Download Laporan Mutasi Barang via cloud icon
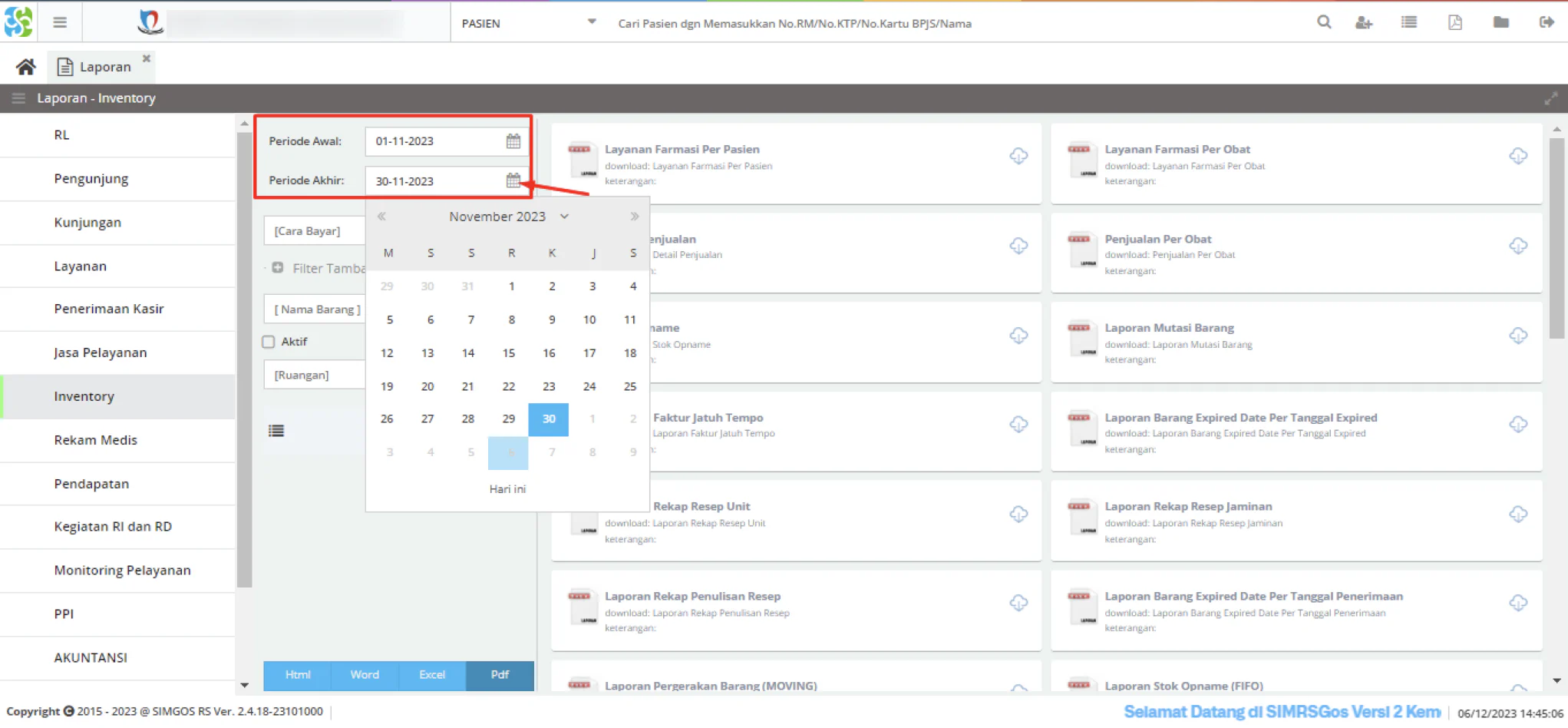 (1518, 336)
